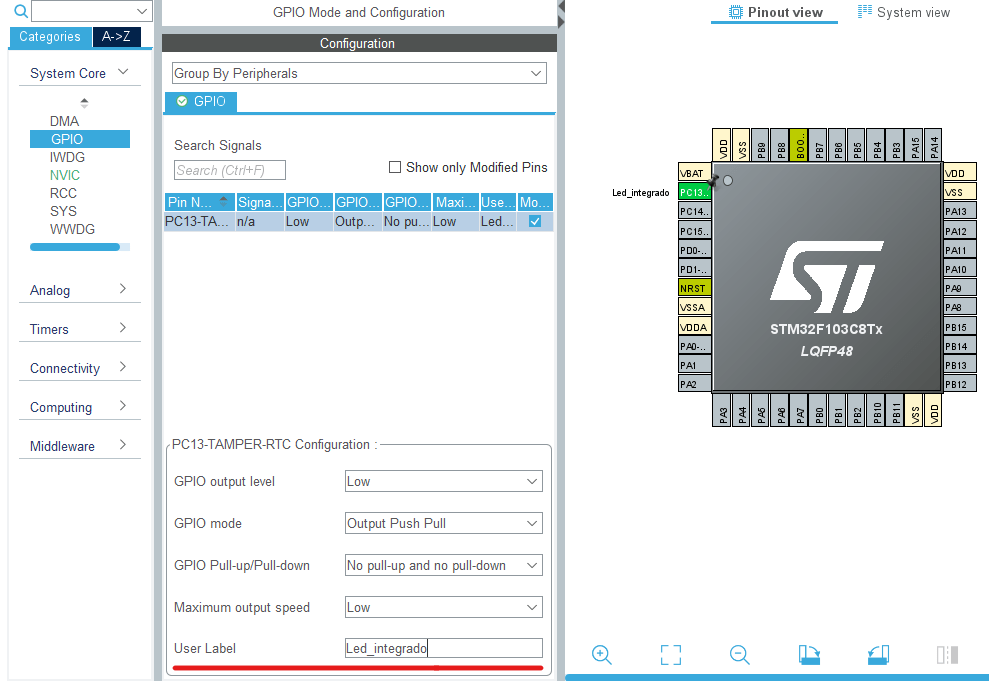Open the GPIO mode dropdown
This screenshot has width=989, height=681.
pos(443,523)
